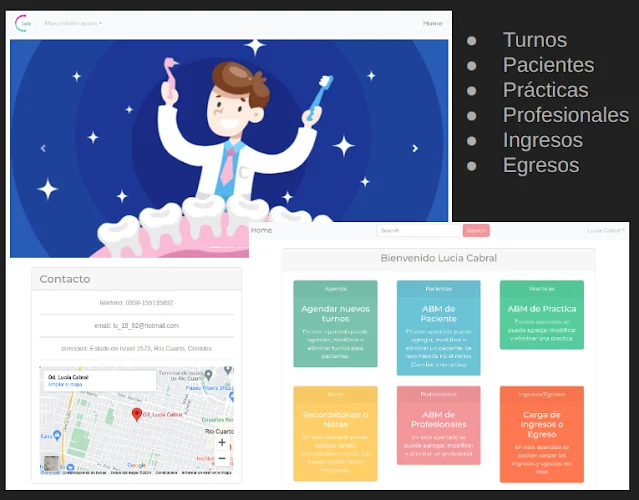Open the Lucia Cabral user dropdown

[x=606, y=231]
